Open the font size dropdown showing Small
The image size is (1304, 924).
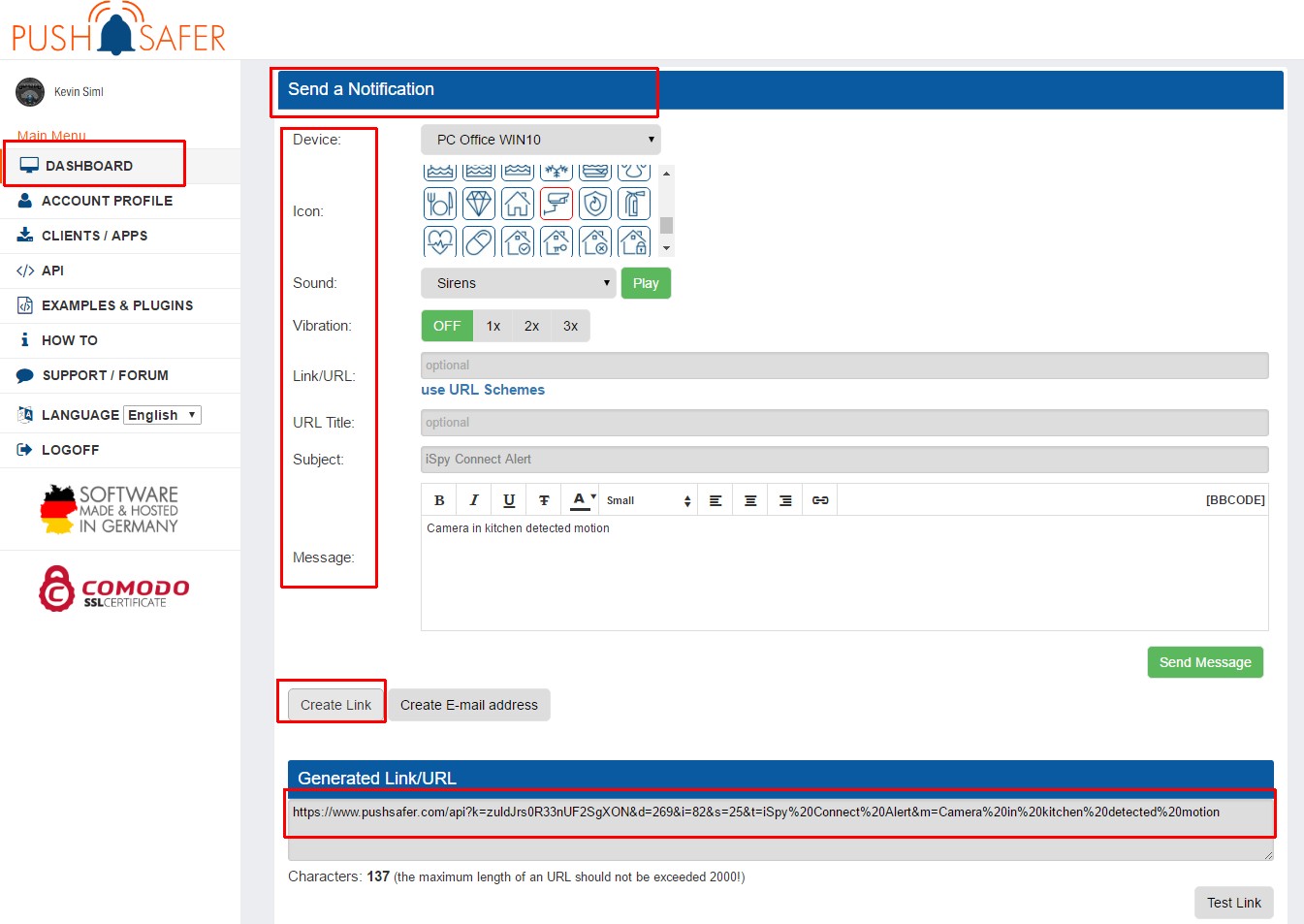pyautogui.click(x=649, y=500)
